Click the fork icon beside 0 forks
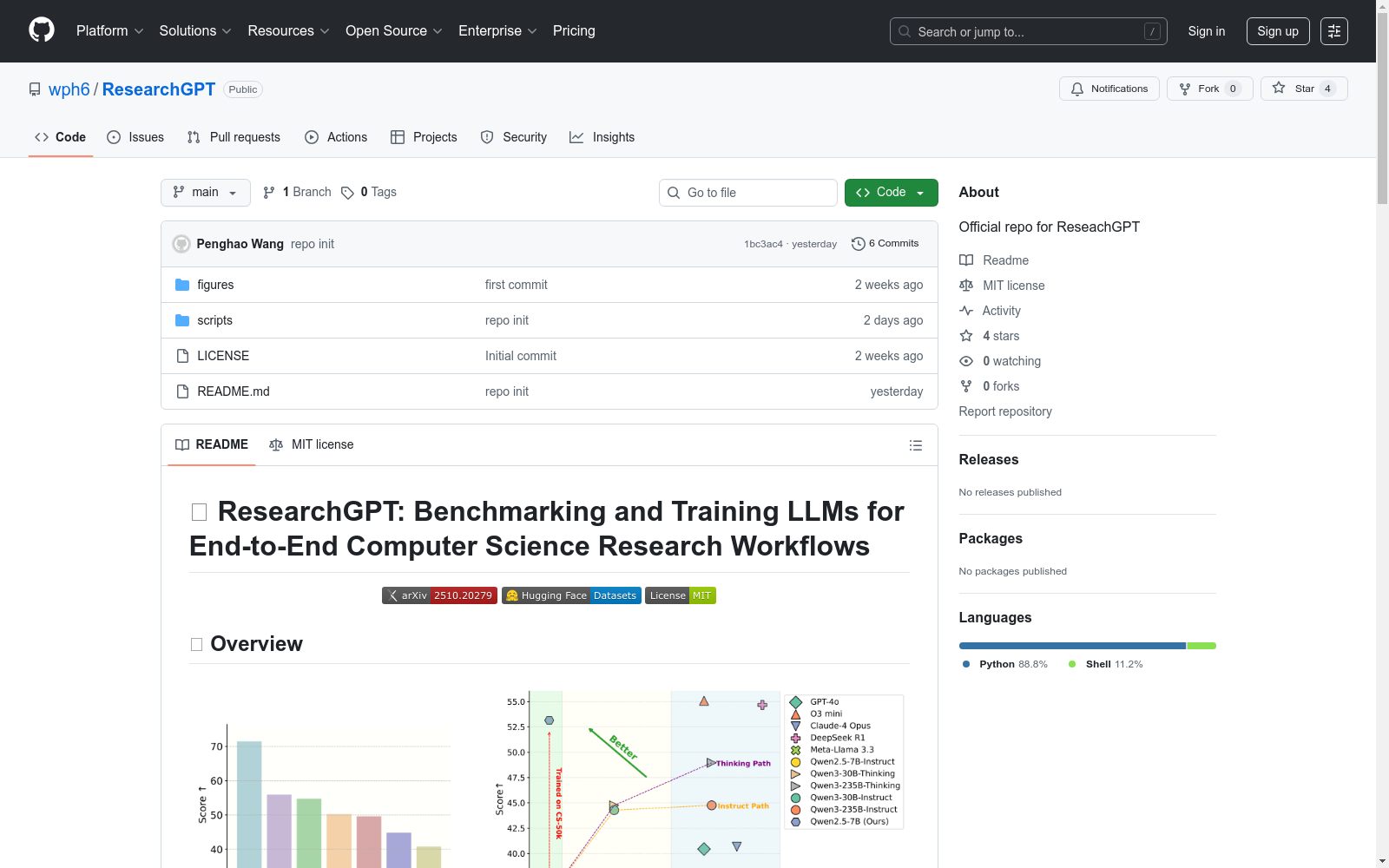This screenshot has height=868, width=1389. [x=966, y=386]
